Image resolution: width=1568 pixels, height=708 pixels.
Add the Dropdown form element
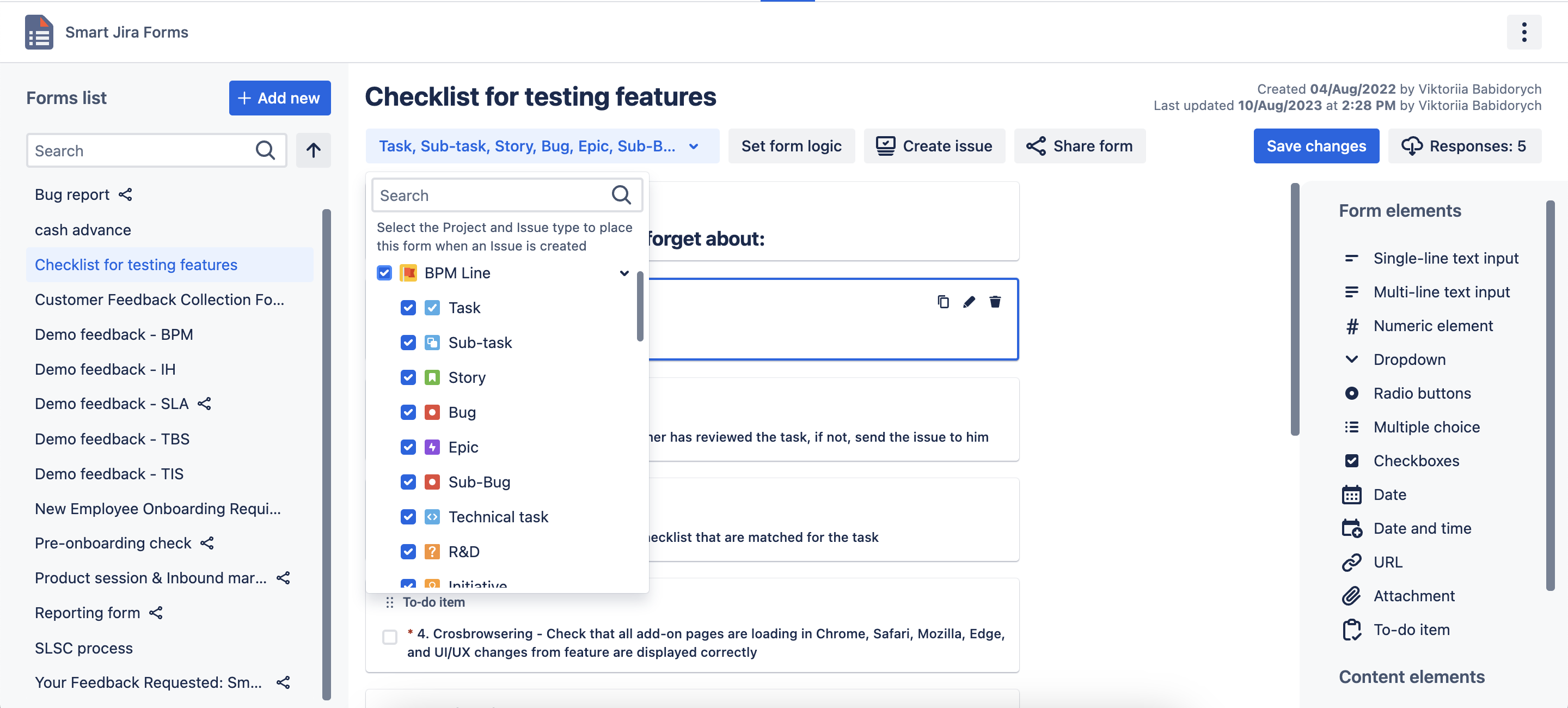point(1408,360)
